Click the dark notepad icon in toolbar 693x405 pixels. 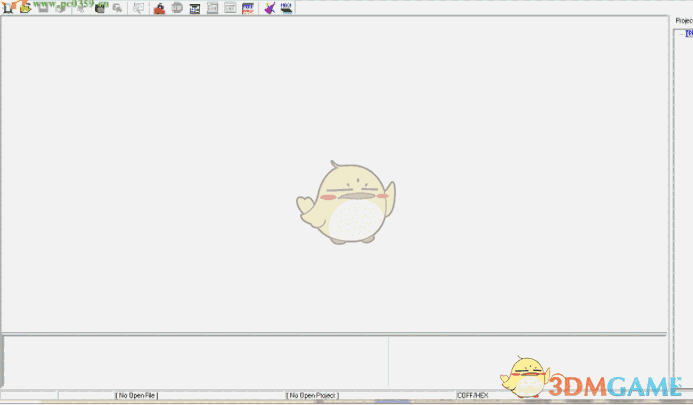pos(101,8)
